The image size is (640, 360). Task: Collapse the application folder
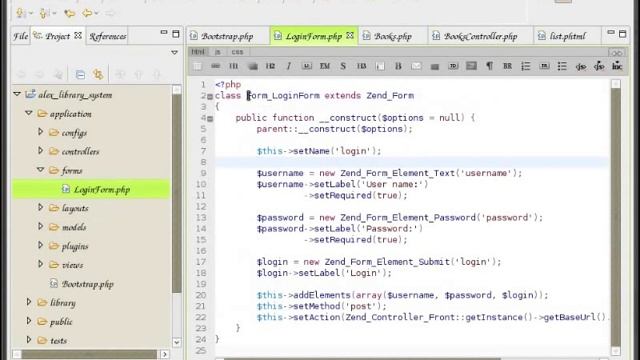click(x=28, y=113)
